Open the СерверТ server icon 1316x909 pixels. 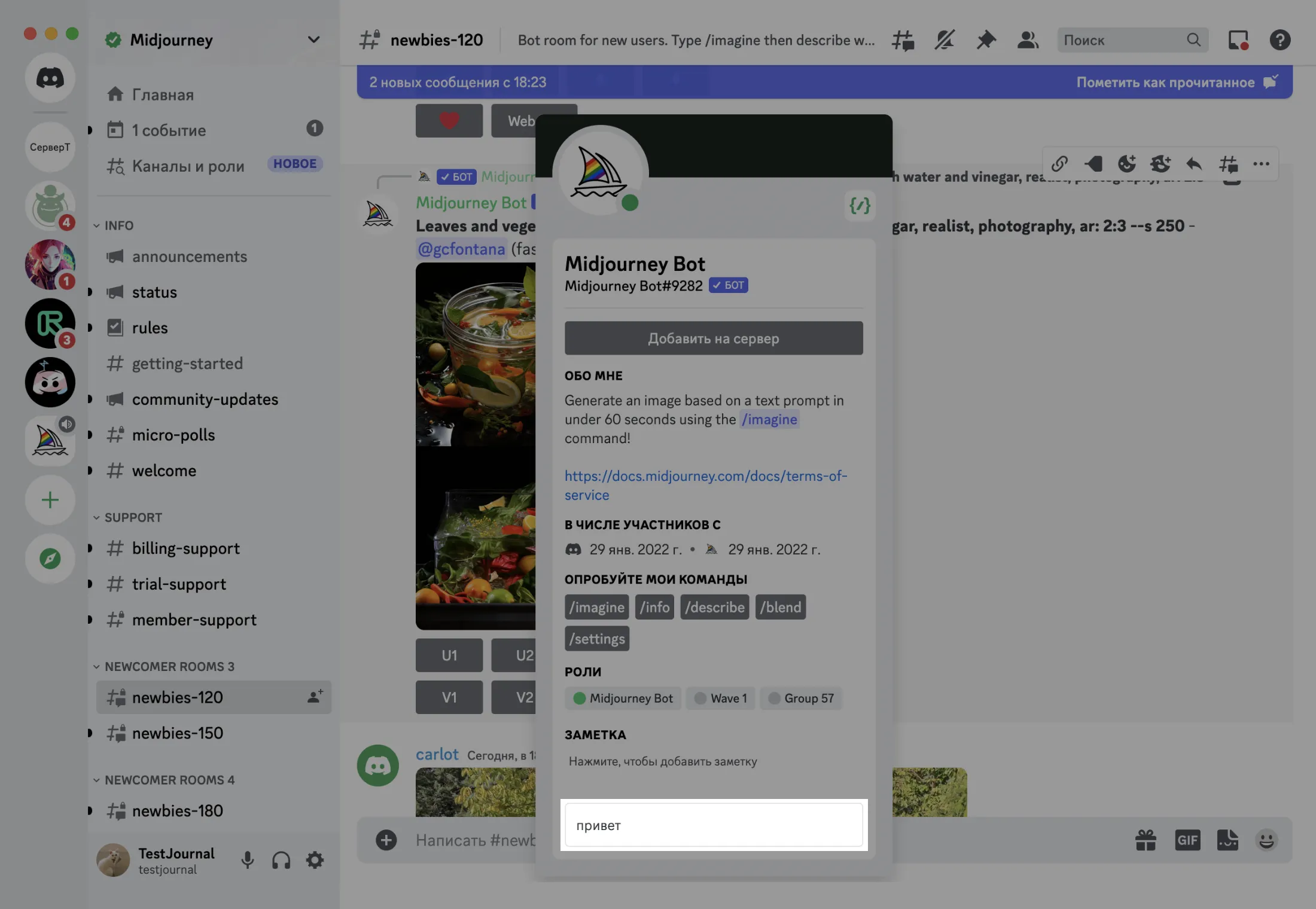(50, 147)
